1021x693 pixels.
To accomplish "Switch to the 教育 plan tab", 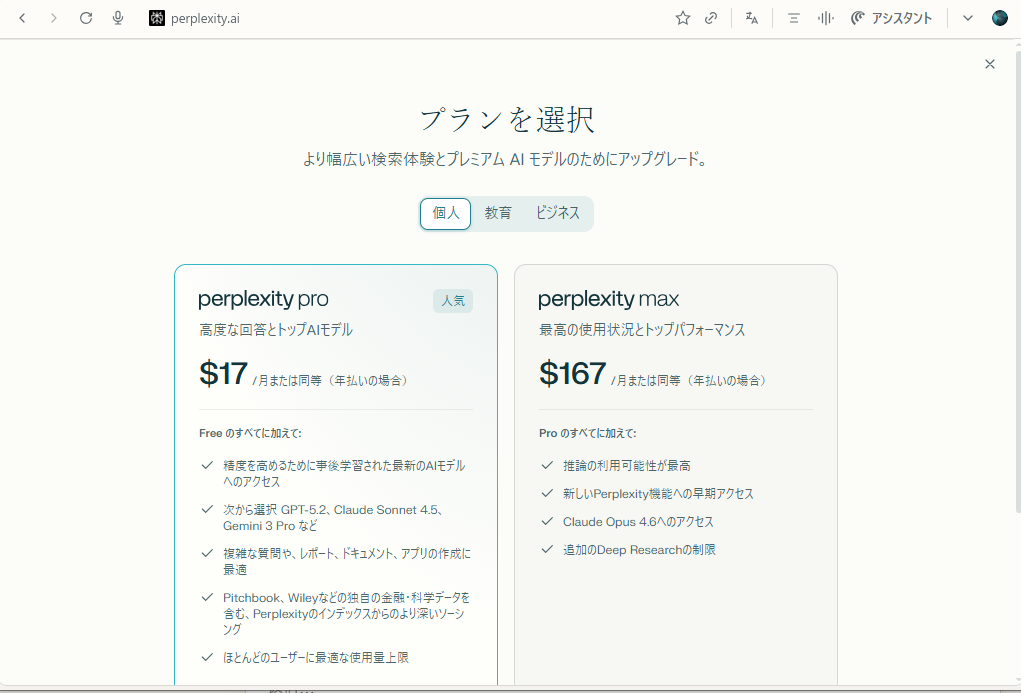I will click(498, 213).
